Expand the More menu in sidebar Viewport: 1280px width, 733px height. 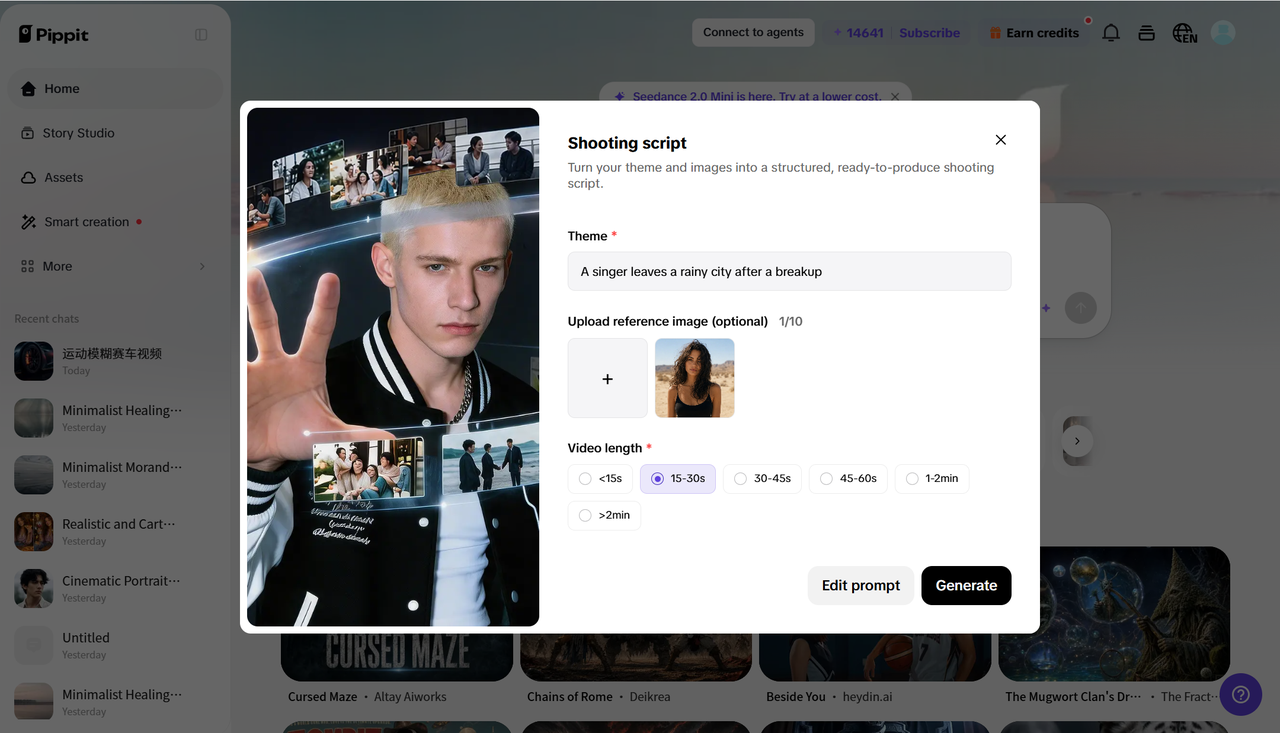click(115, 266)
